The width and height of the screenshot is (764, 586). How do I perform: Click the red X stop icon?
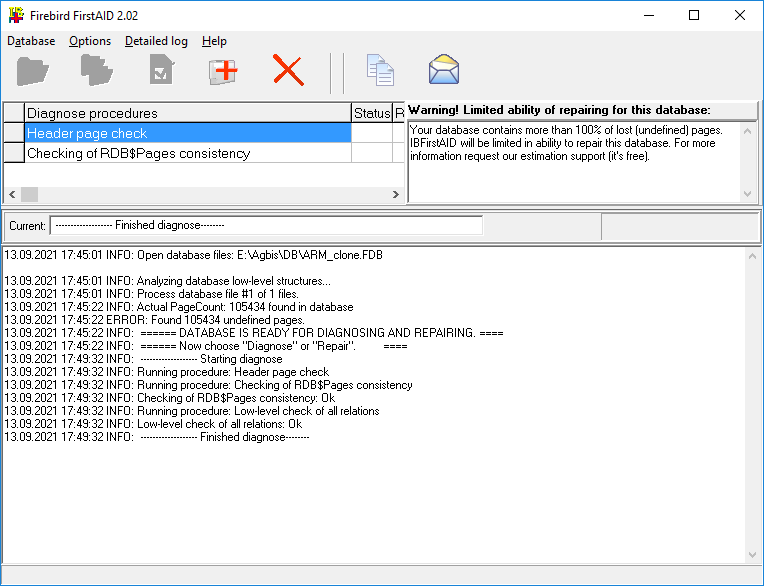pos(288,71)
